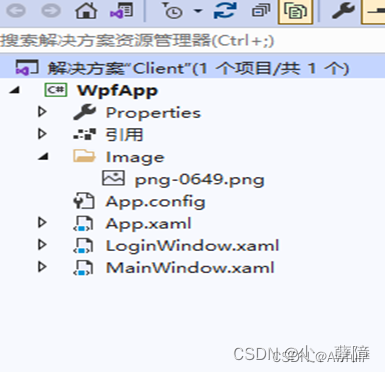Open the pending changes filter clock icon

(172, 10)
